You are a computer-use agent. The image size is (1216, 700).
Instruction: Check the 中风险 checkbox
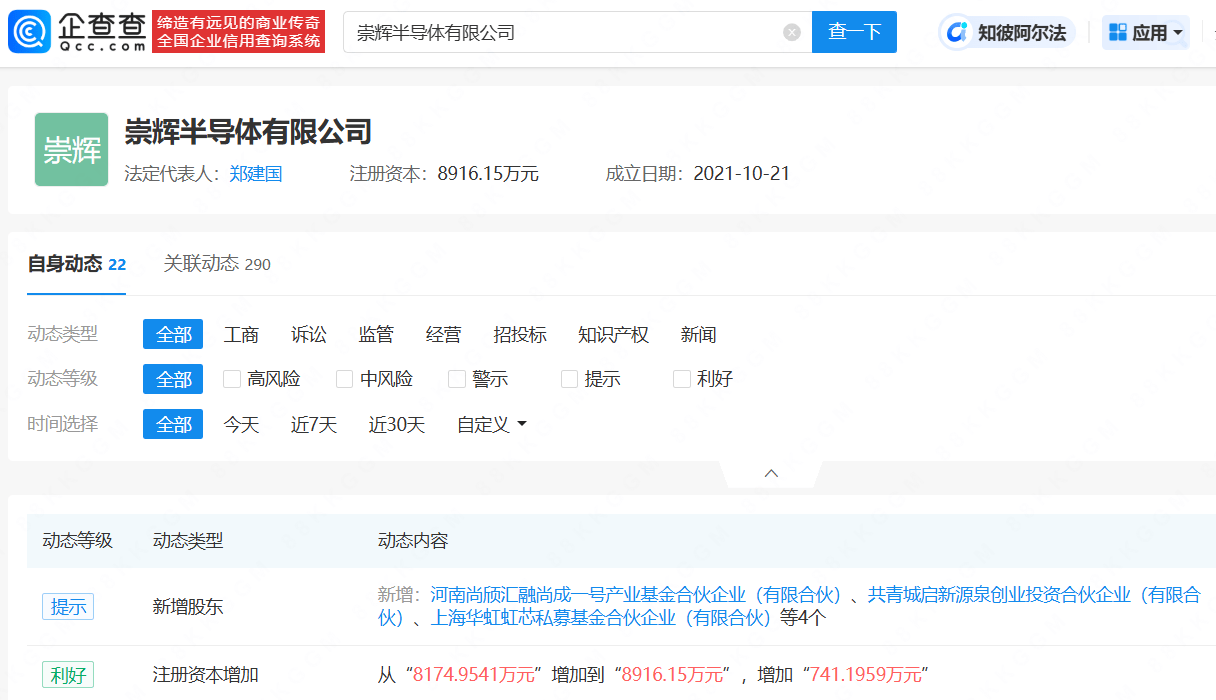coord(345,379)
